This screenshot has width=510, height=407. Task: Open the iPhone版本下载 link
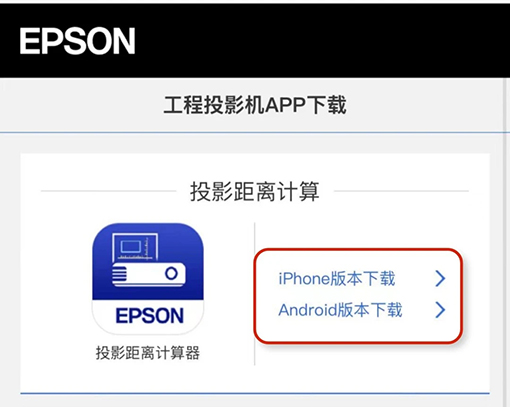(x=337, y=279)
